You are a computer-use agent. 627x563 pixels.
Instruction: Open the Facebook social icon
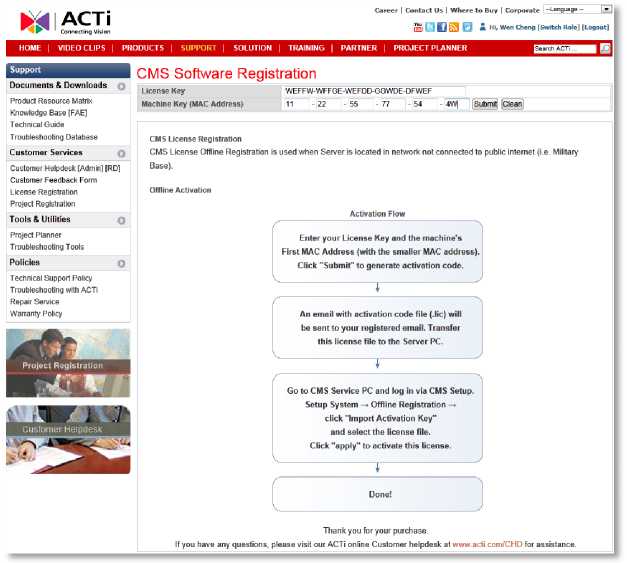(442, 27)
